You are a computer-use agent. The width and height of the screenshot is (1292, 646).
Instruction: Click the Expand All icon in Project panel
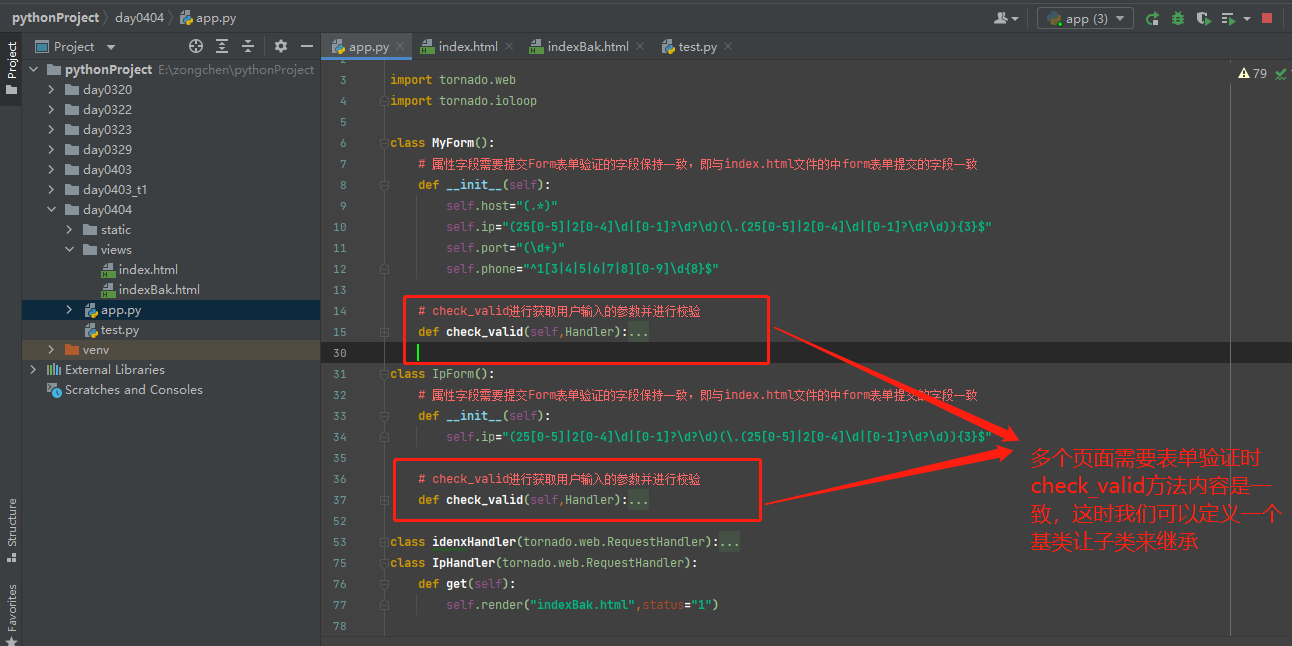pos(221,46)
